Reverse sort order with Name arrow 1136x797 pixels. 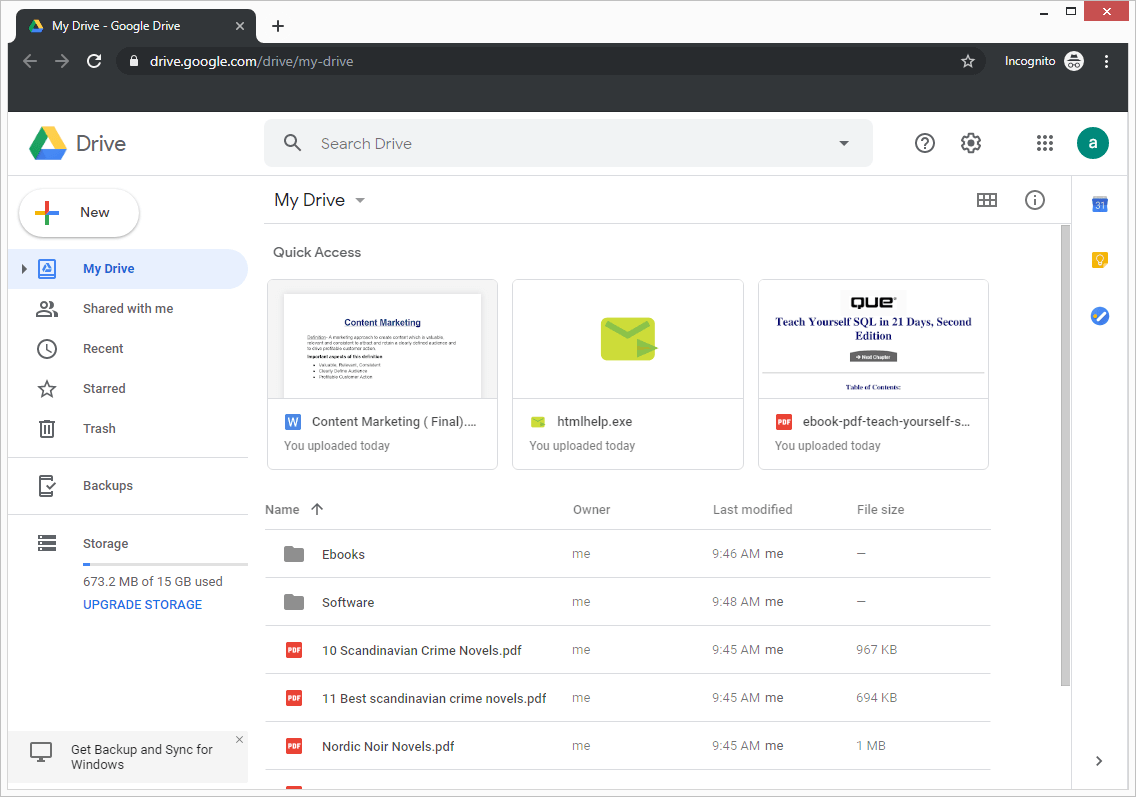coord(317,509)
